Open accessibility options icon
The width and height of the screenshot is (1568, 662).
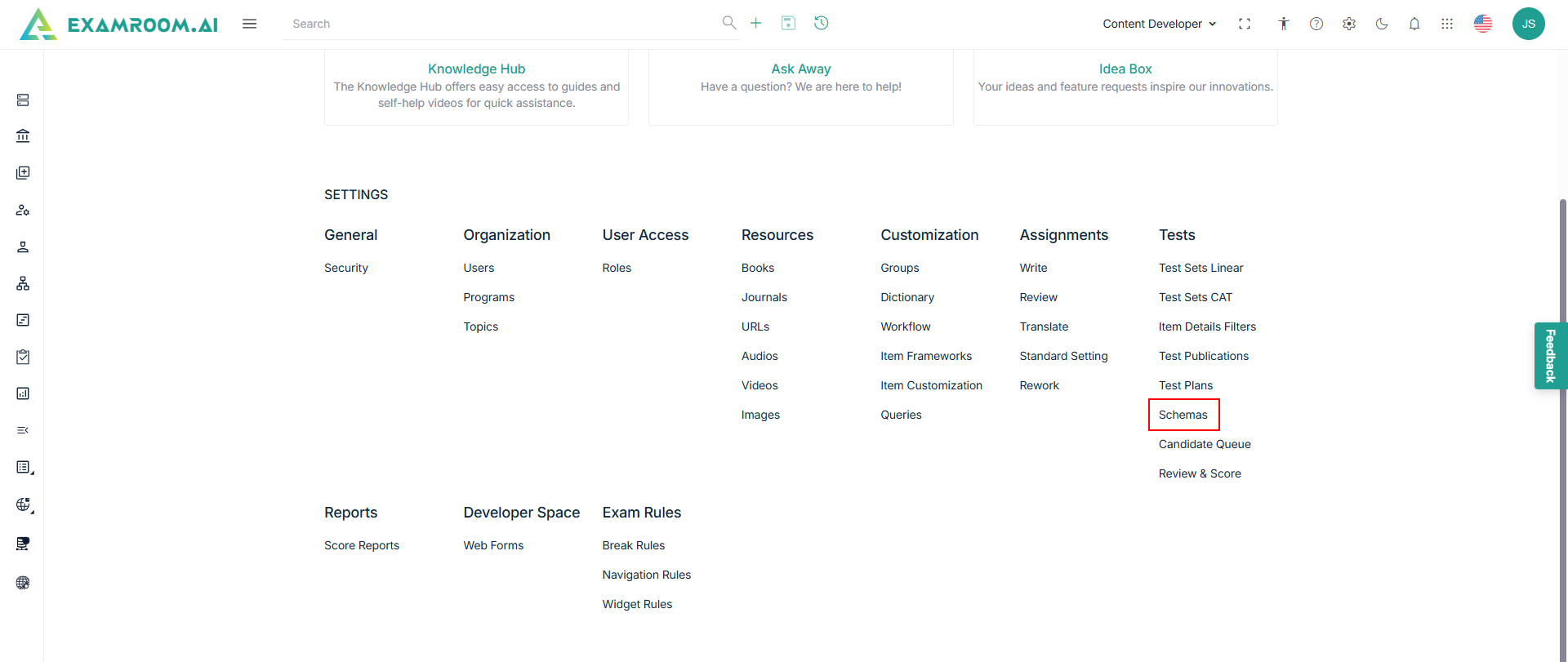1284,24
